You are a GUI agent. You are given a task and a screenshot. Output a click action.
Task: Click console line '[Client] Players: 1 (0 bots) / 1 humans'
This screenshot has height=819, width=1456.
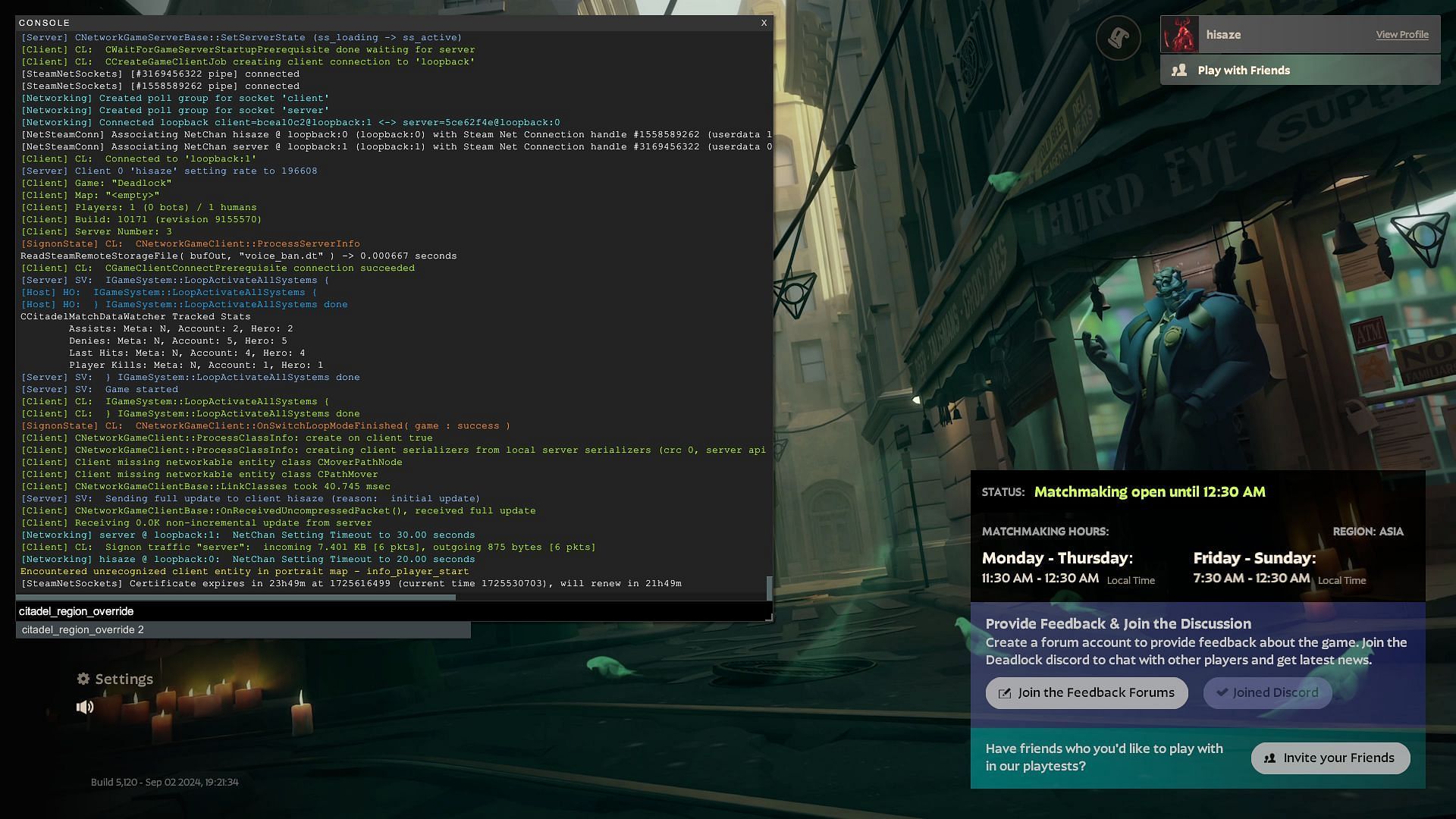point(139,207)
